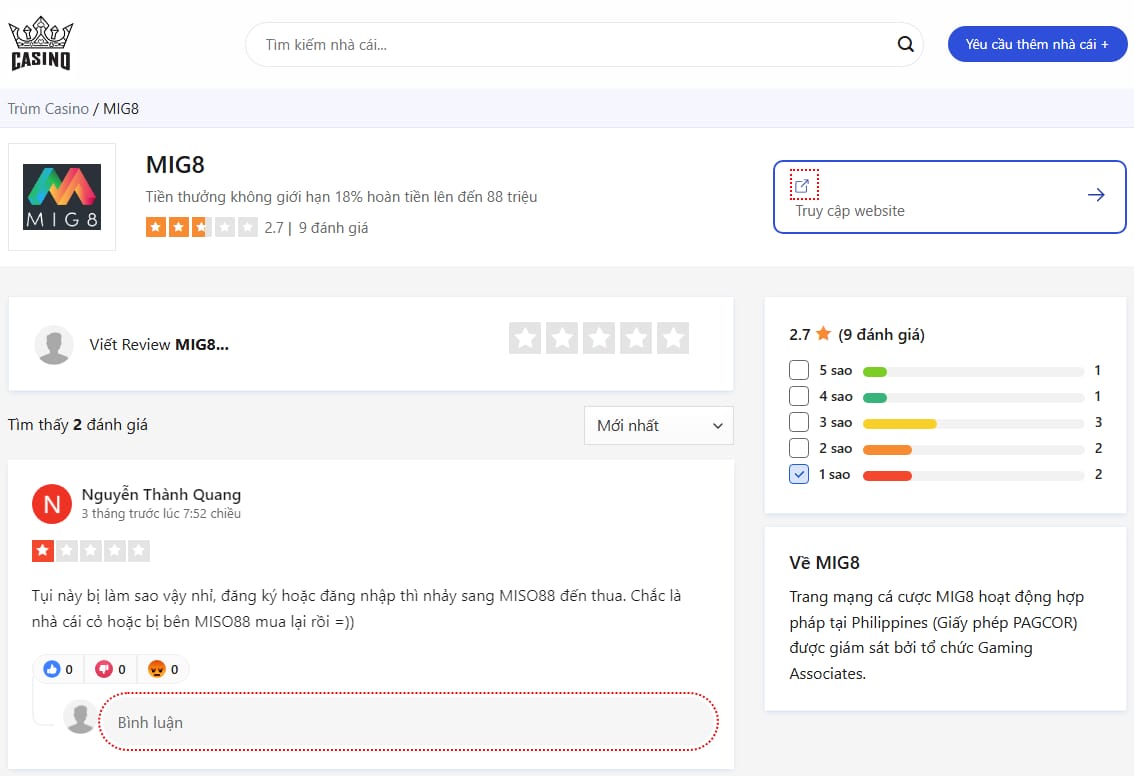Open the Mới nhất sort dropdown
Screen dimensions: 1134x776
[x=659, y=425]
